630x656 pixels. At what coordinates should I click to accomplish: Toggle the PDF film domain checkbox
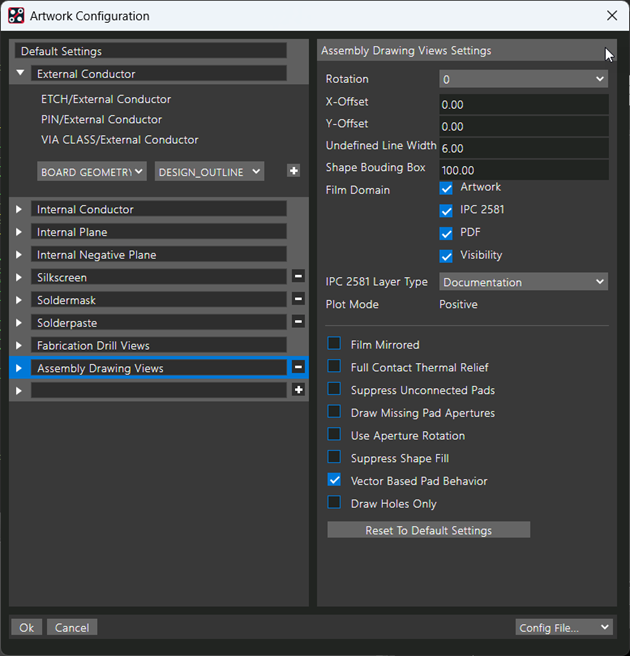coord(446,233)
